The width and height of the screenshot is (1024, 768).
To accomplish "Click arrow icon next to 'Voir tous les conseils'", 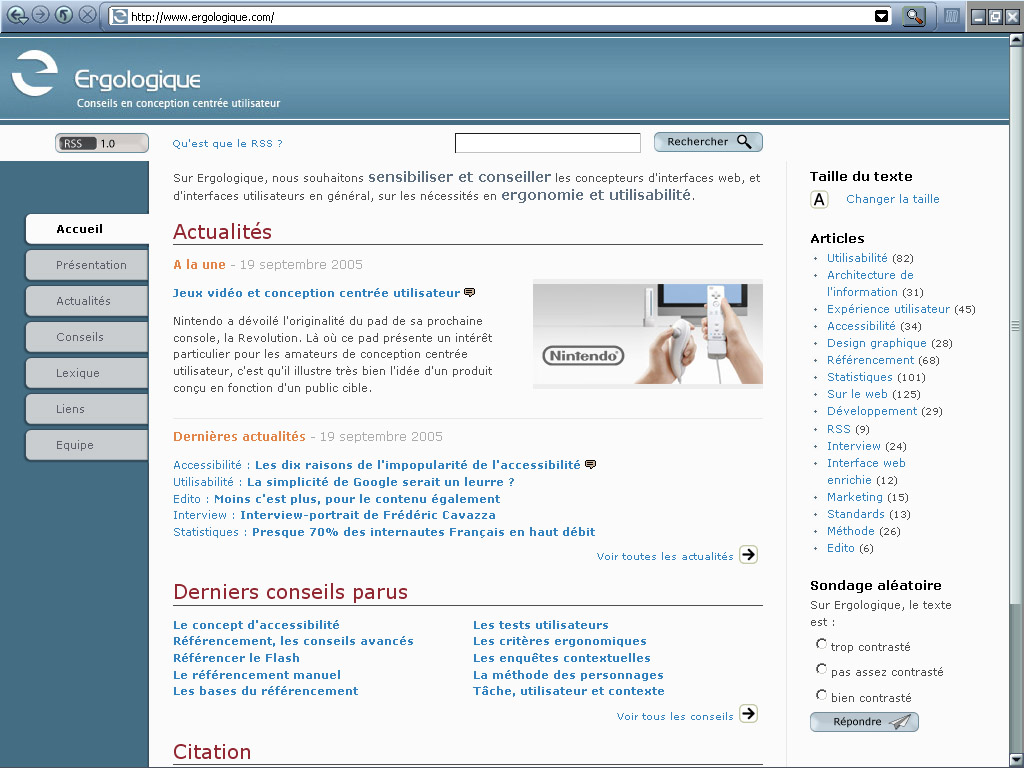I will (x=748, y=714).
